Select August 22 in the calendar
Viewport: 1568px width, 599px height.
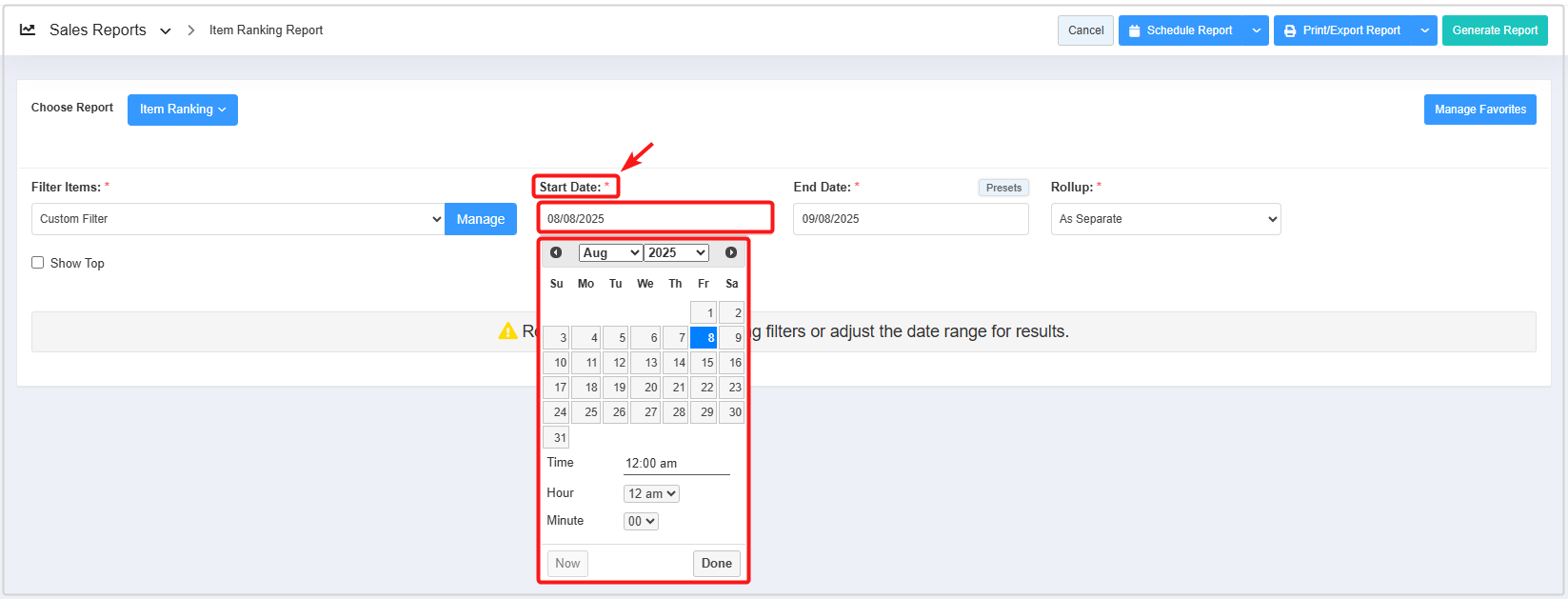pos(704,387)
